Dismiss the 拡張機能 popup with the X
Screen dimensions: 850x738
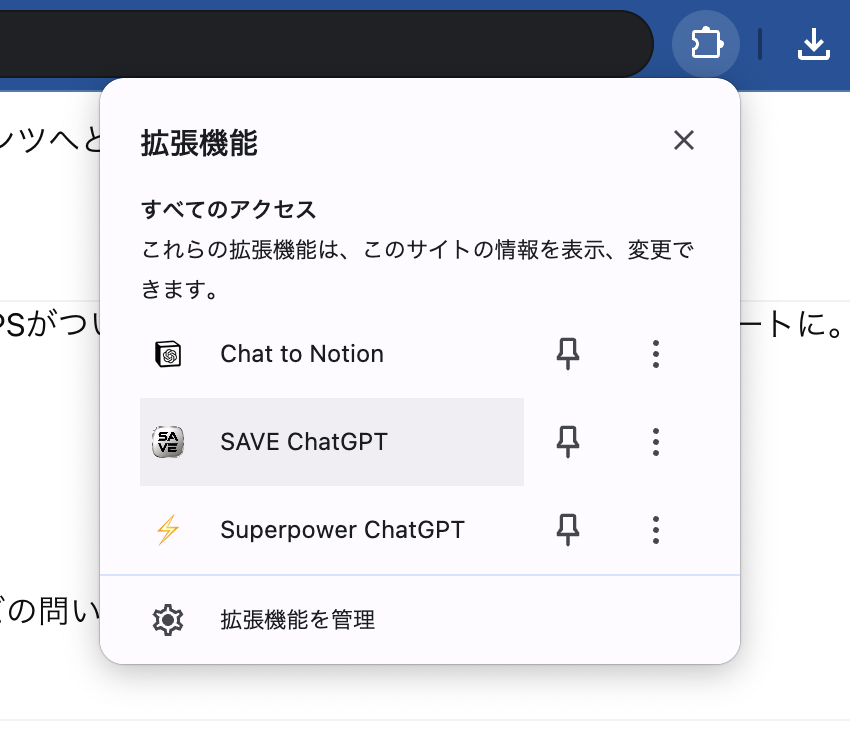683,140
